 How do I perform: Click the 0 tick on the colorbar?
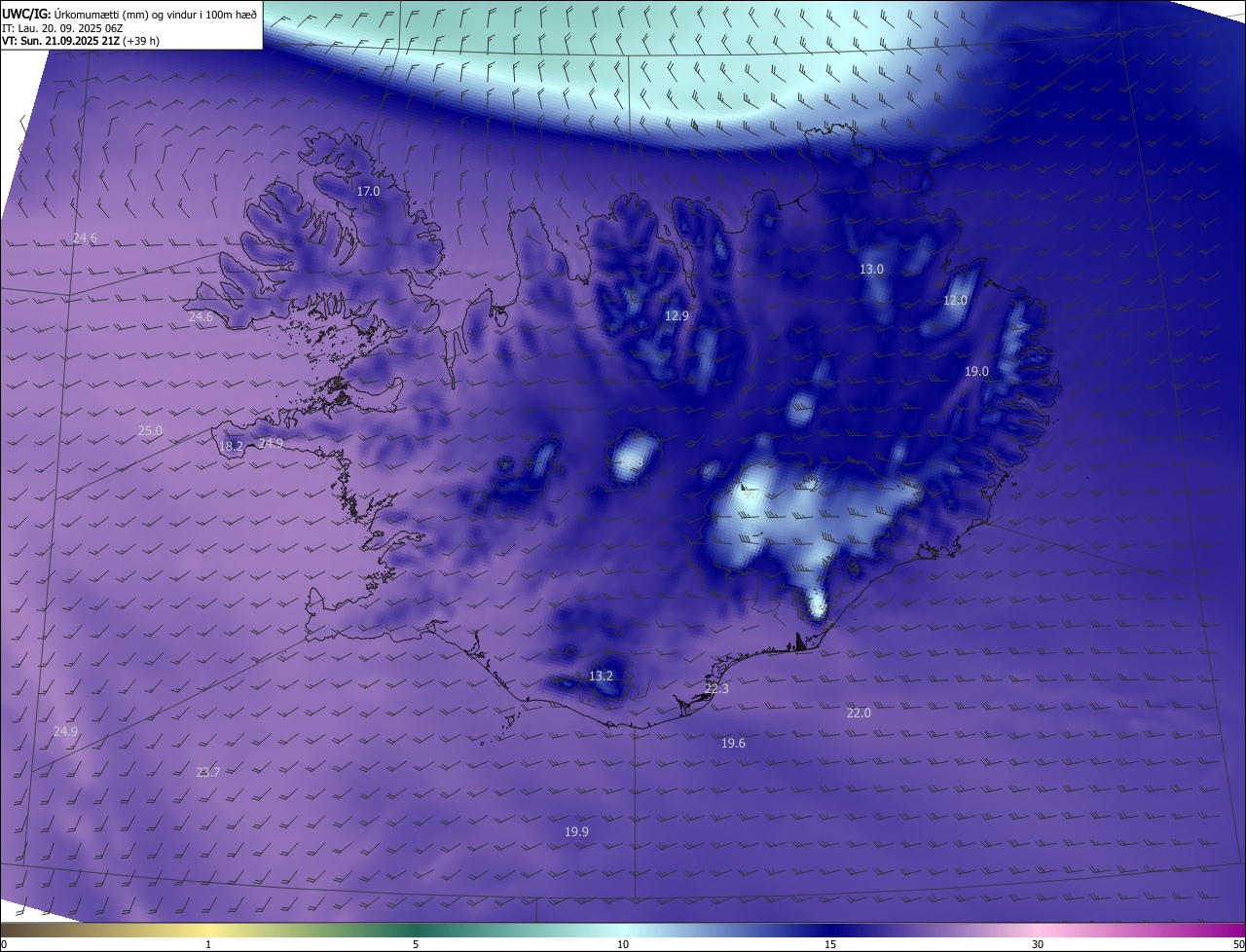point(4,944)
